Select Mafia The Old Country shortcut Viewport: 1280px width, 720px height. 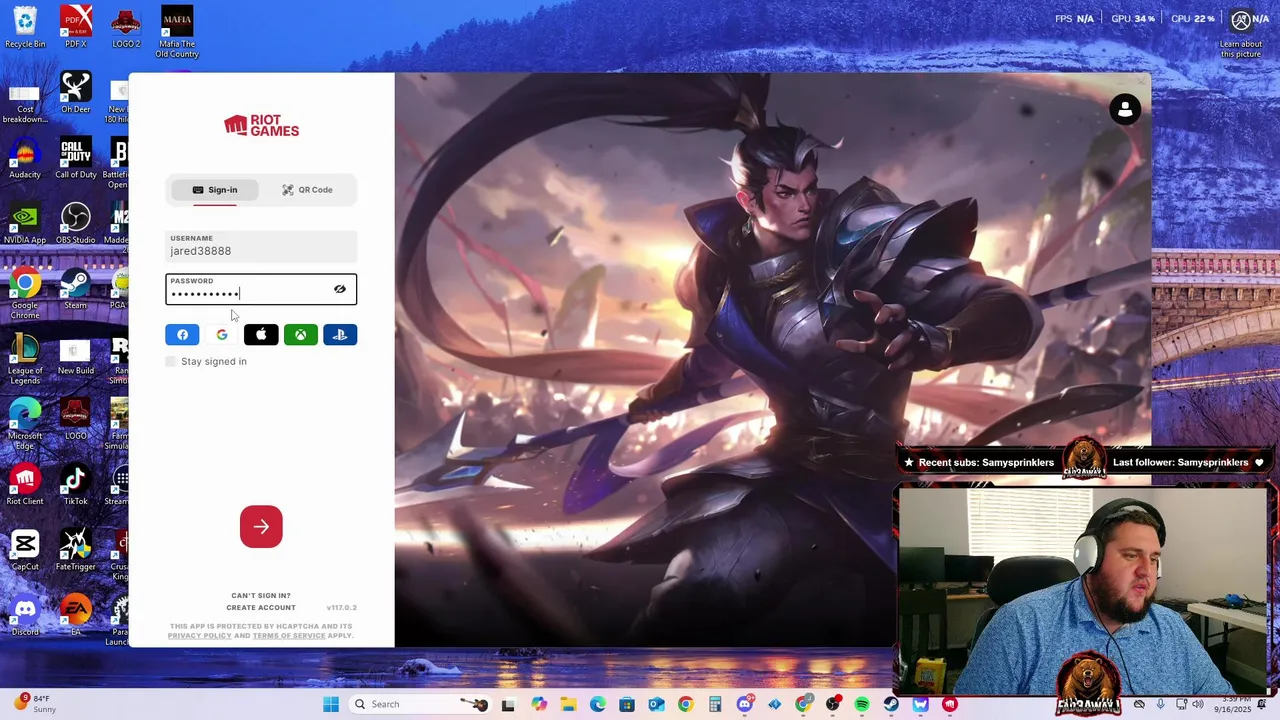(x=177, y=32)
